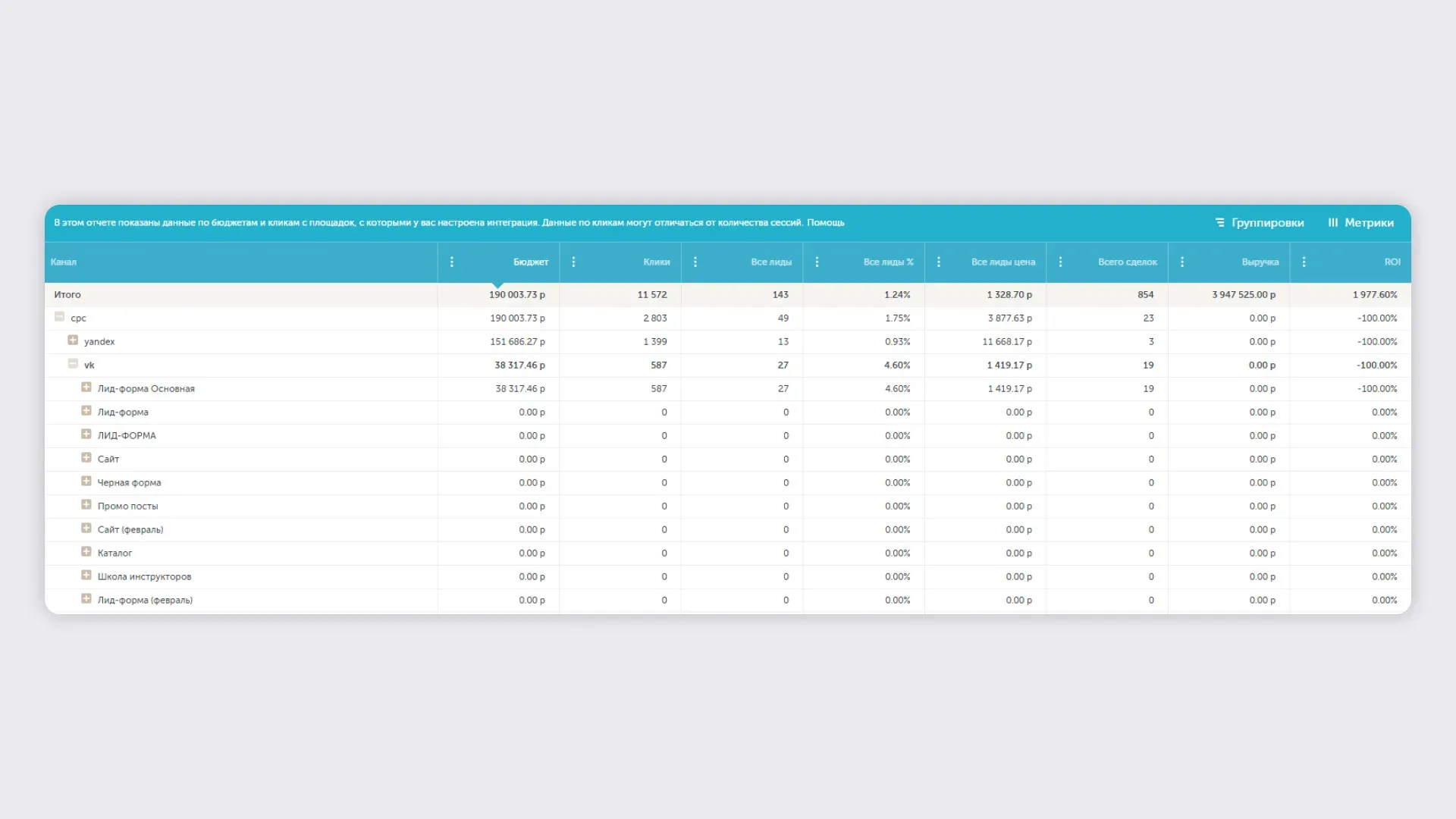This screenshot has width=1456, height=819.
Task: Open three-dot menu for Клики column
Action: click(573, 262)
